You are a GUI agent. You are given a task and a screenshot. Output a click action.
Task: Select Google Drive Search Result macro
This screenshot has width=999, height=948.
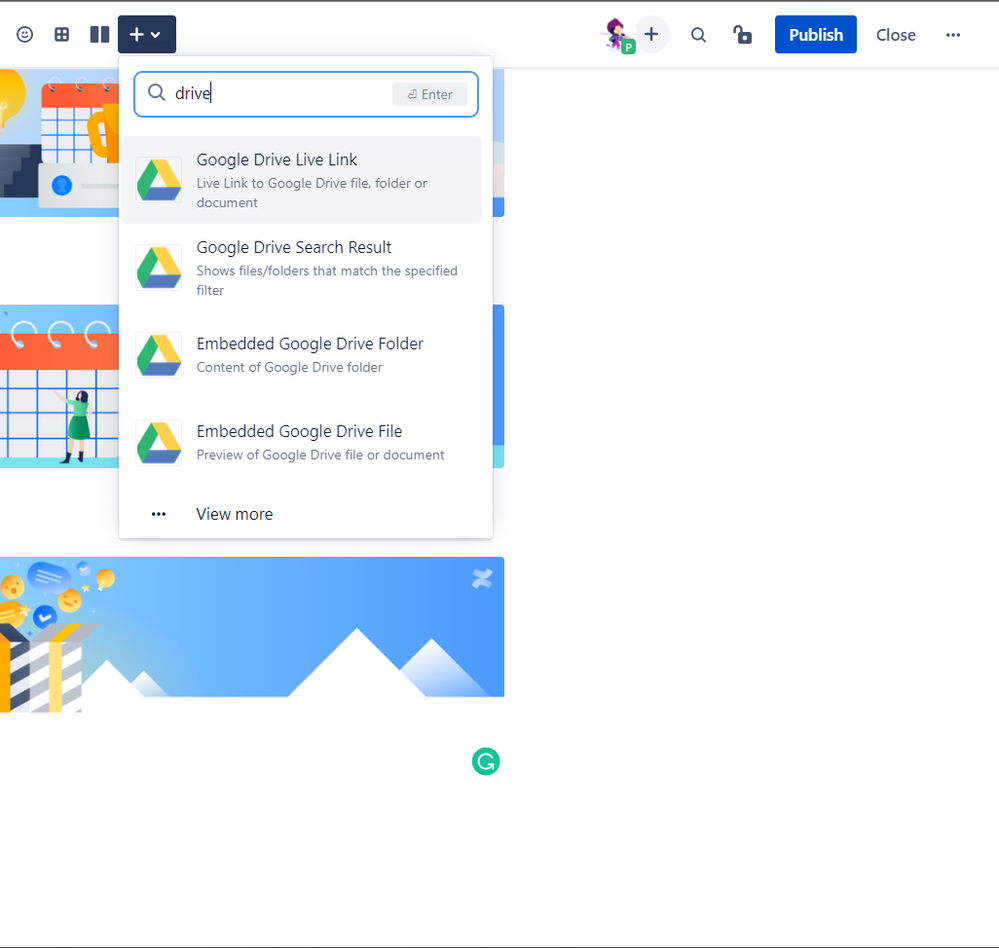click(x=302, y=268)
